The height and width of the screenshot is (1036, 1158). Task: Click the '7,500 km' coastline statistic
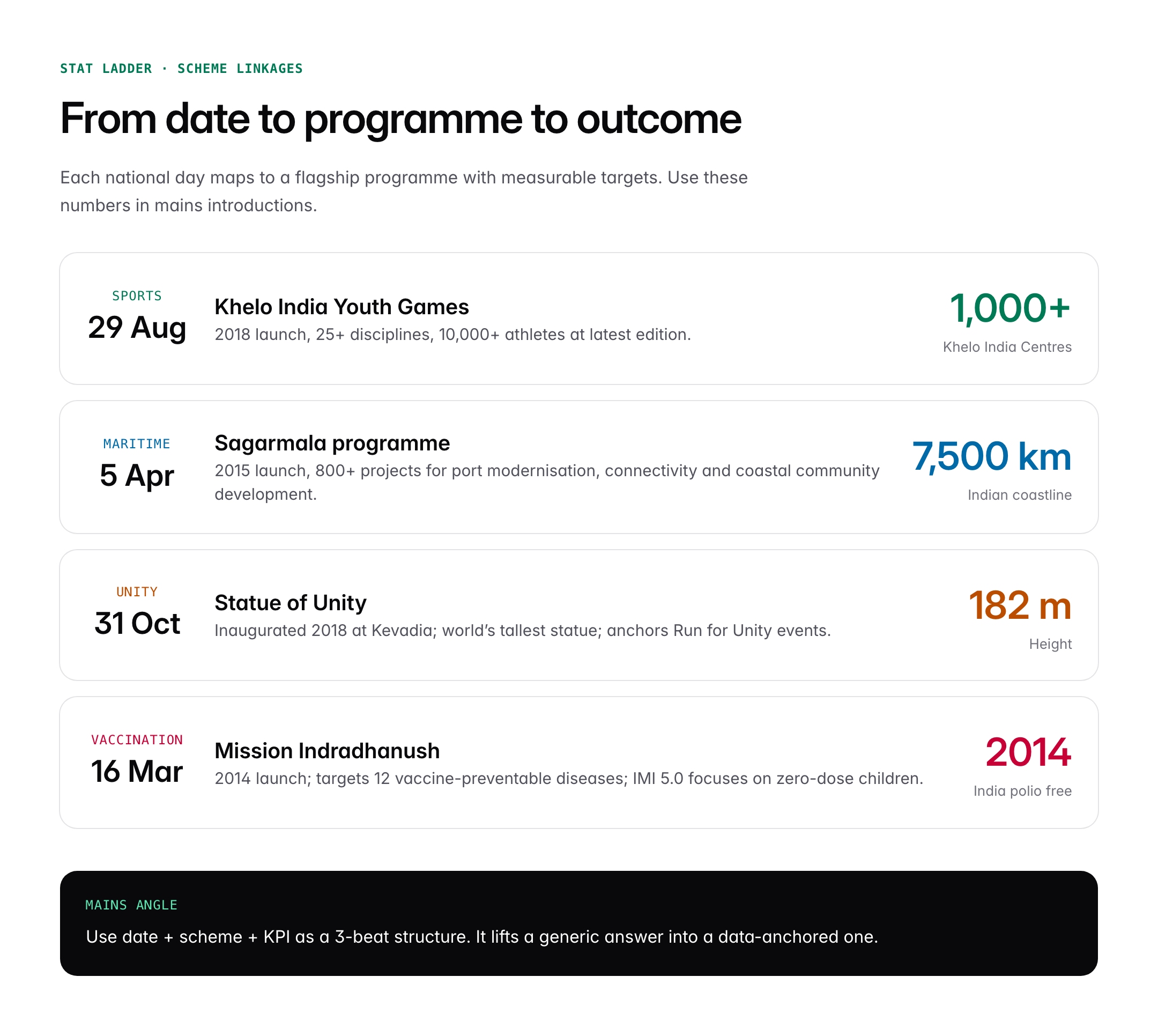(991, 456)
